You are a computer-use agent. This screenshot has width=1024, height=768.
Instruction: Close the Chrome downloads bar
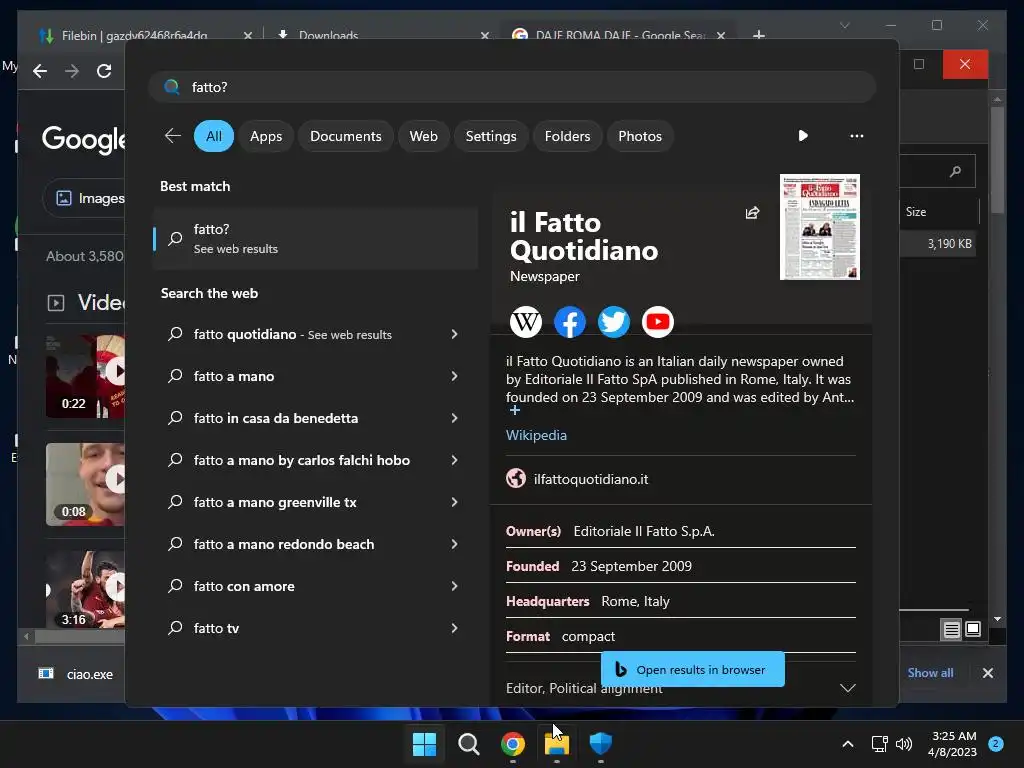pyautogui.click(x=987, y=673)
